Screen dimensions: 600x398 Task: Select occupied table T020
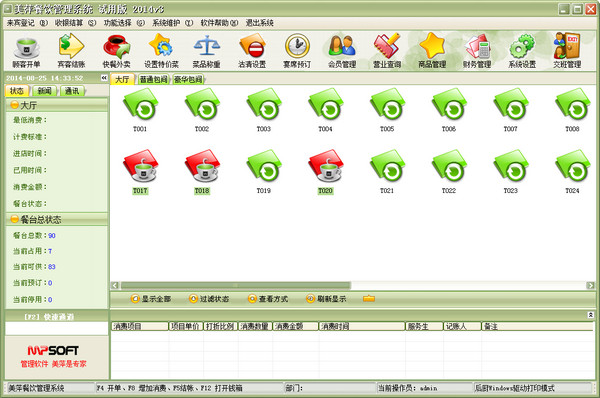click(326, 172)
